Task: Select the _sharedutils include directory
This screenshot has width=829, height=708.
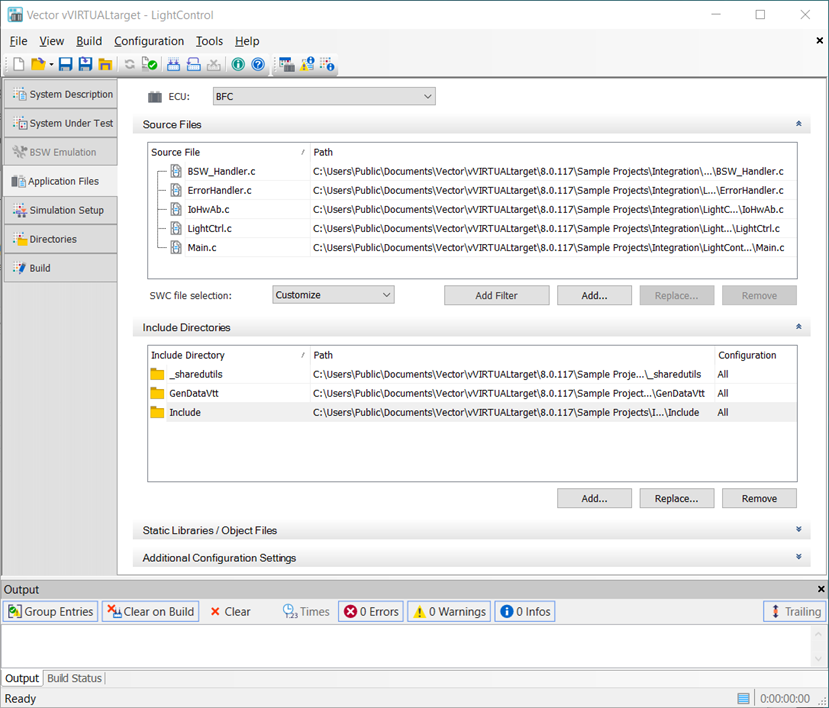Action: pyautogui.click(x=472, y=374)
